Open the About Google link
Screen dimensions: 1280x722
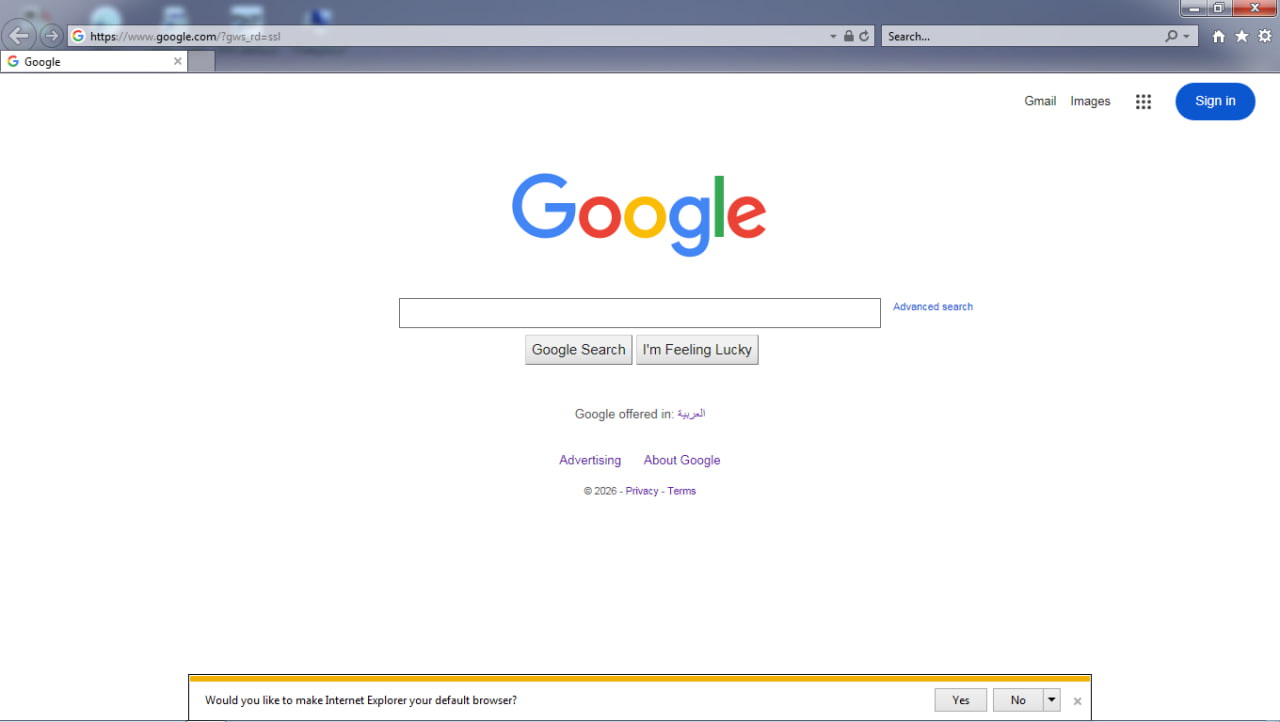point(682,460)
